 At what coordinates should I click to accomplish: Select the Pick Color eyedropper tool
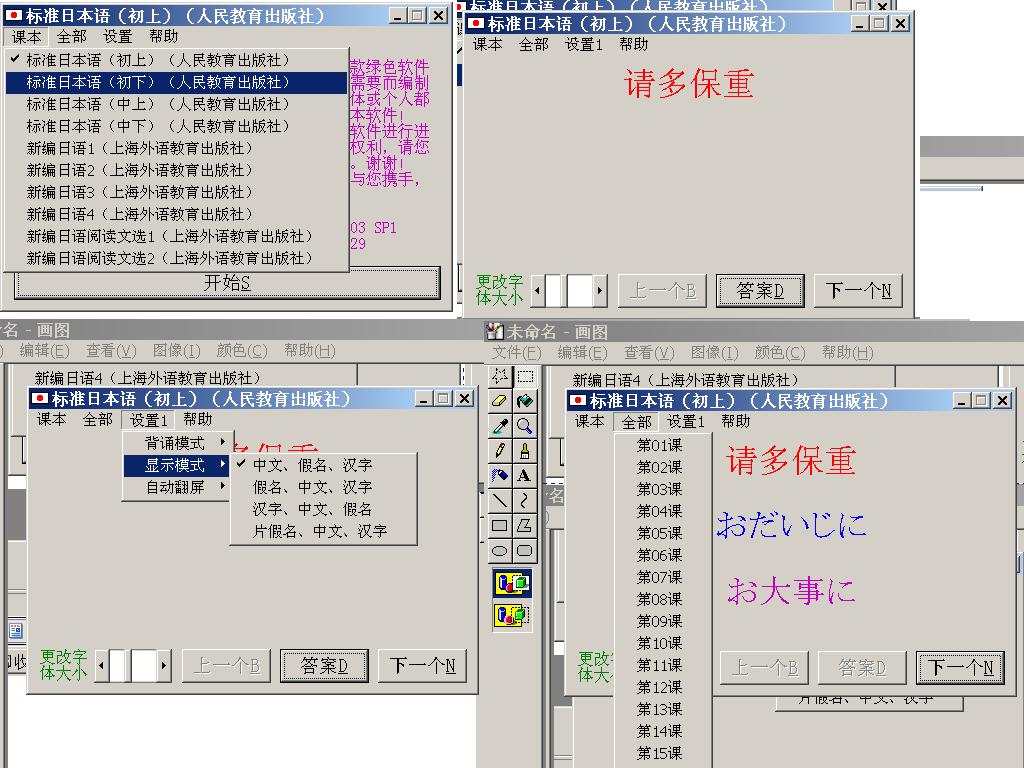click(500, 426)
